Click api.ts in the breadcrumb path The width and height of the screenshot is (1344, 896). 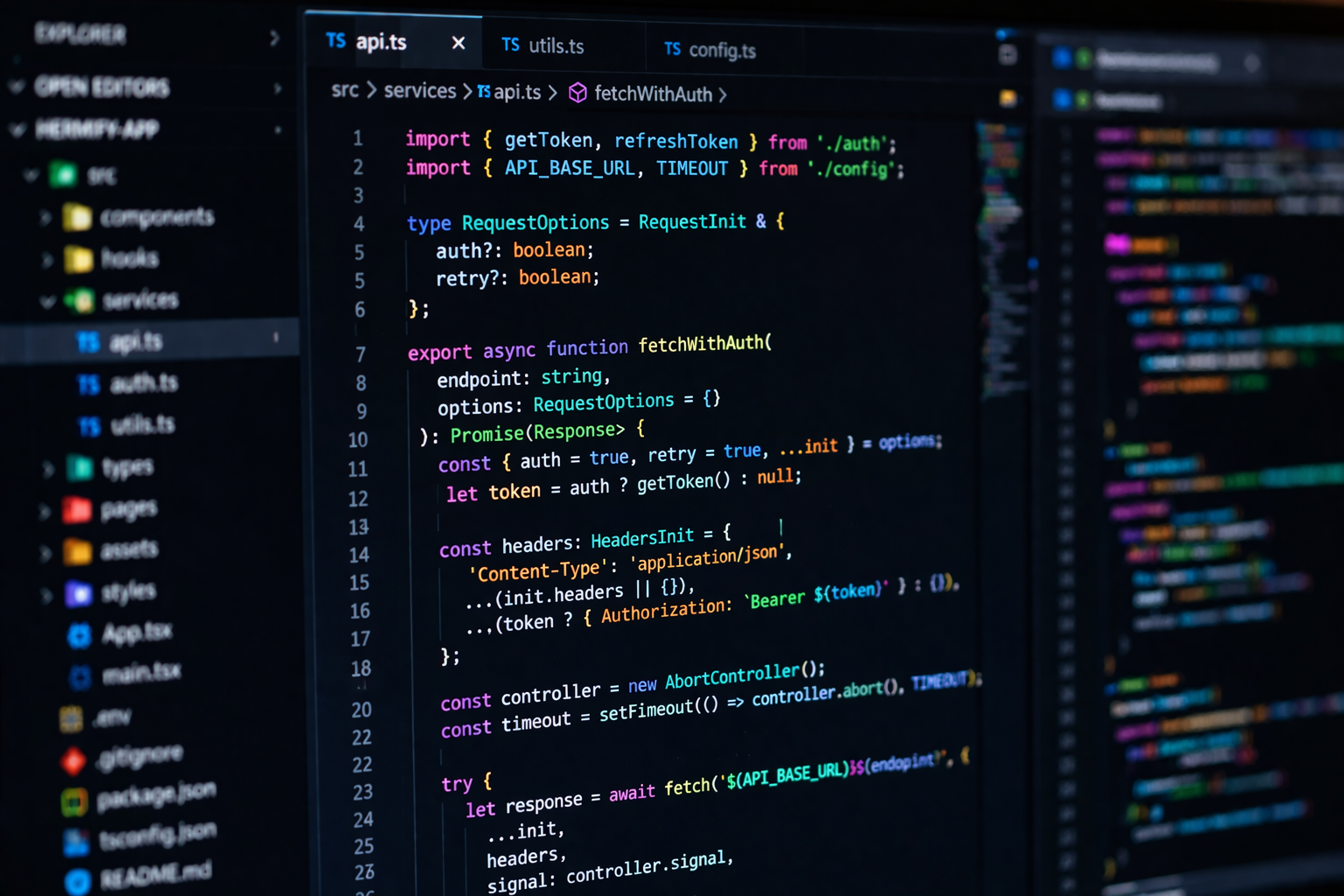pyautogui.click(x=517, y=92)
